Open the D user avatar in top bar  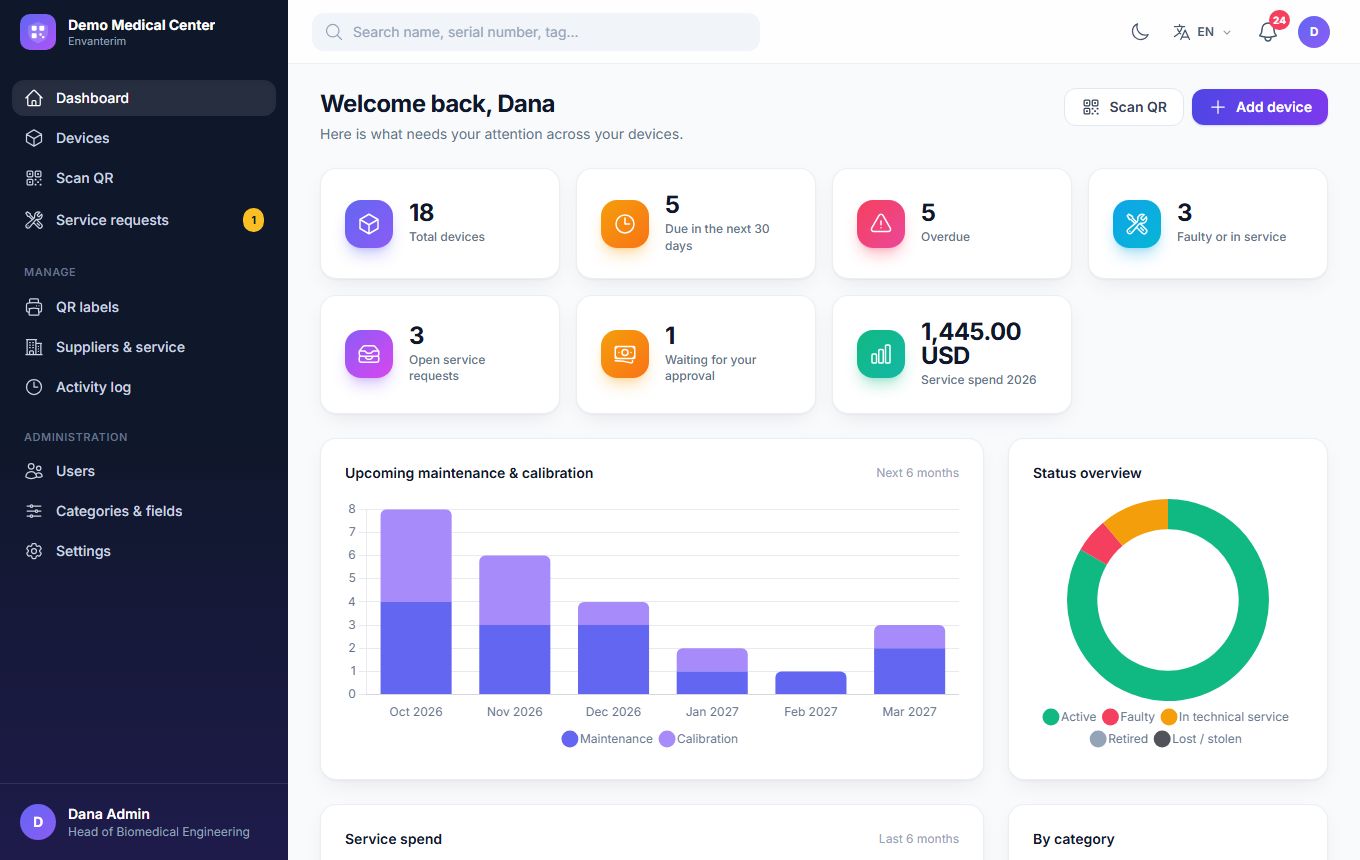(x=1314, y=32)
